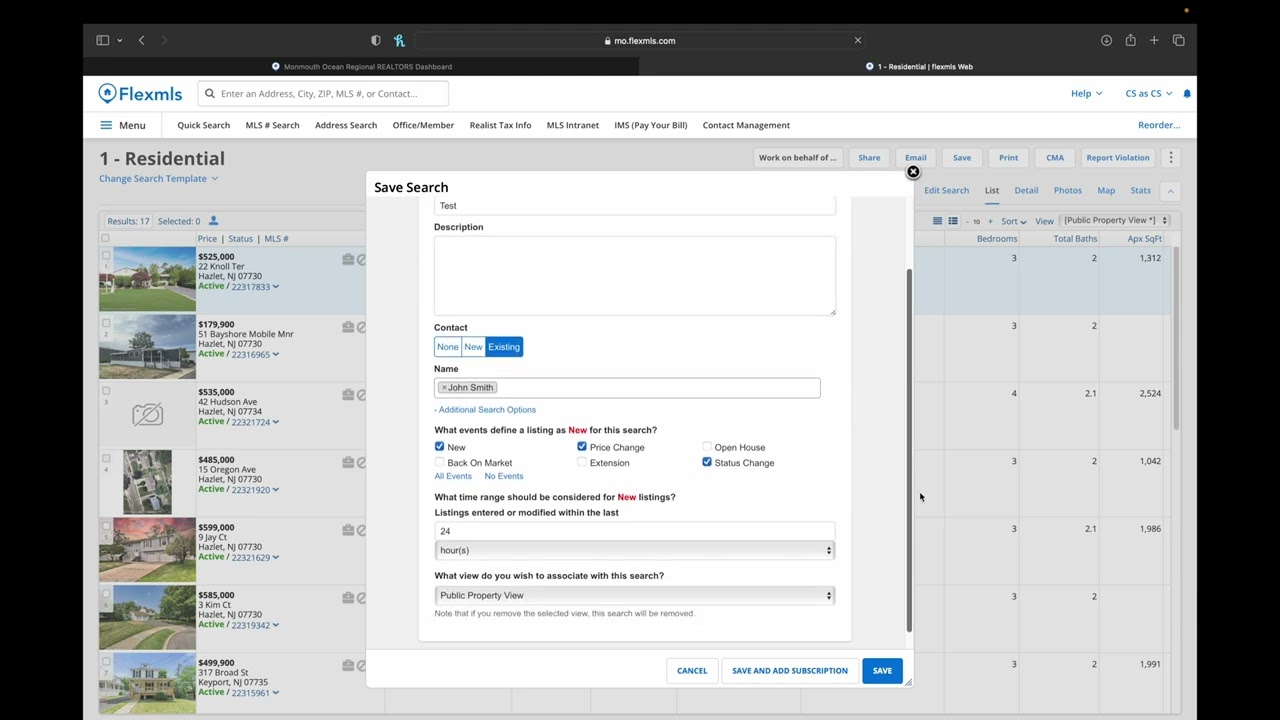The width and height of the screenshot is (1280, 720).
Task: Click Safari privacy shield icon
Action: tap(375, 40)
